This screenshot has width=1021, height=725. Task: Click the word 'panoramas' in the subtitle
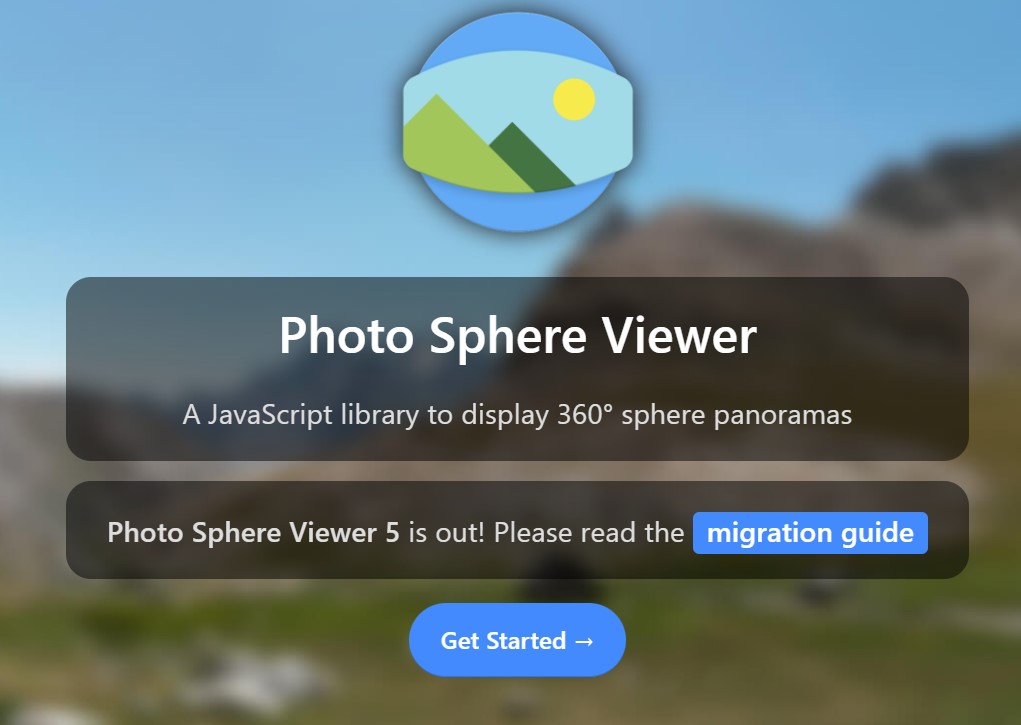[x=783, y=416]
